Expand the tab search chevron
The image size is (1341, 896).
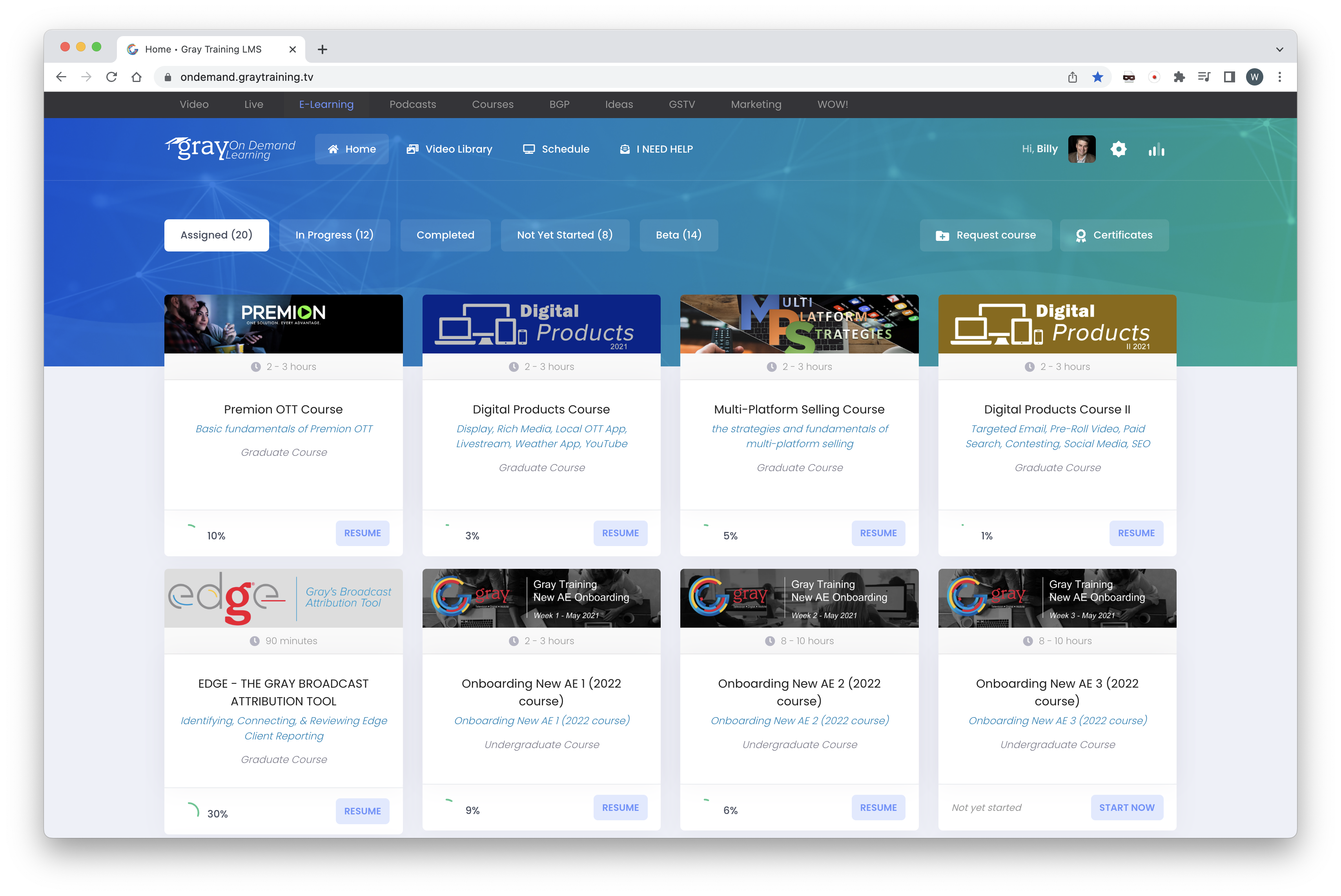(x=1279, y=50)
